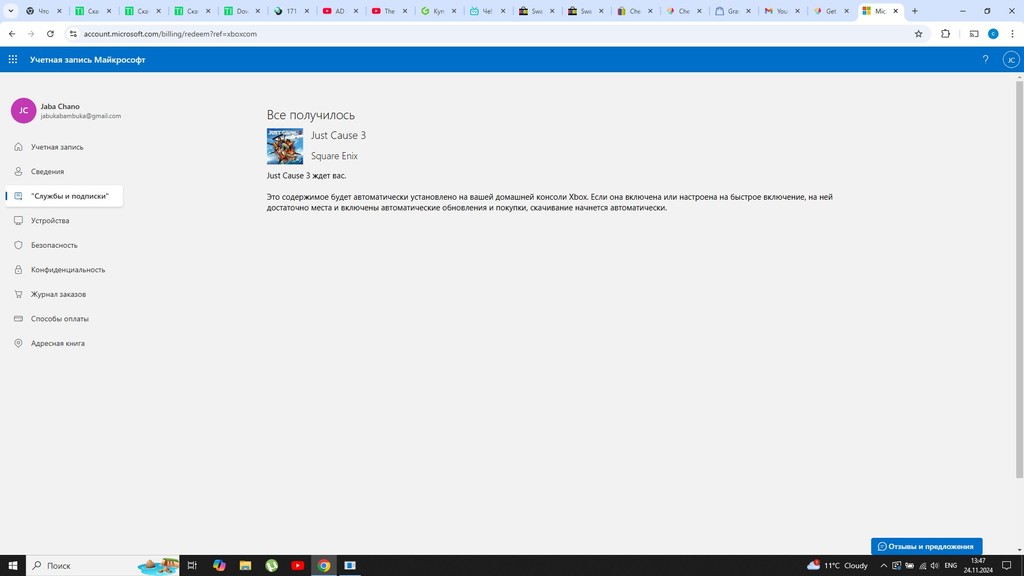Open the JC account avatar in header

(x=1011, y=59)
